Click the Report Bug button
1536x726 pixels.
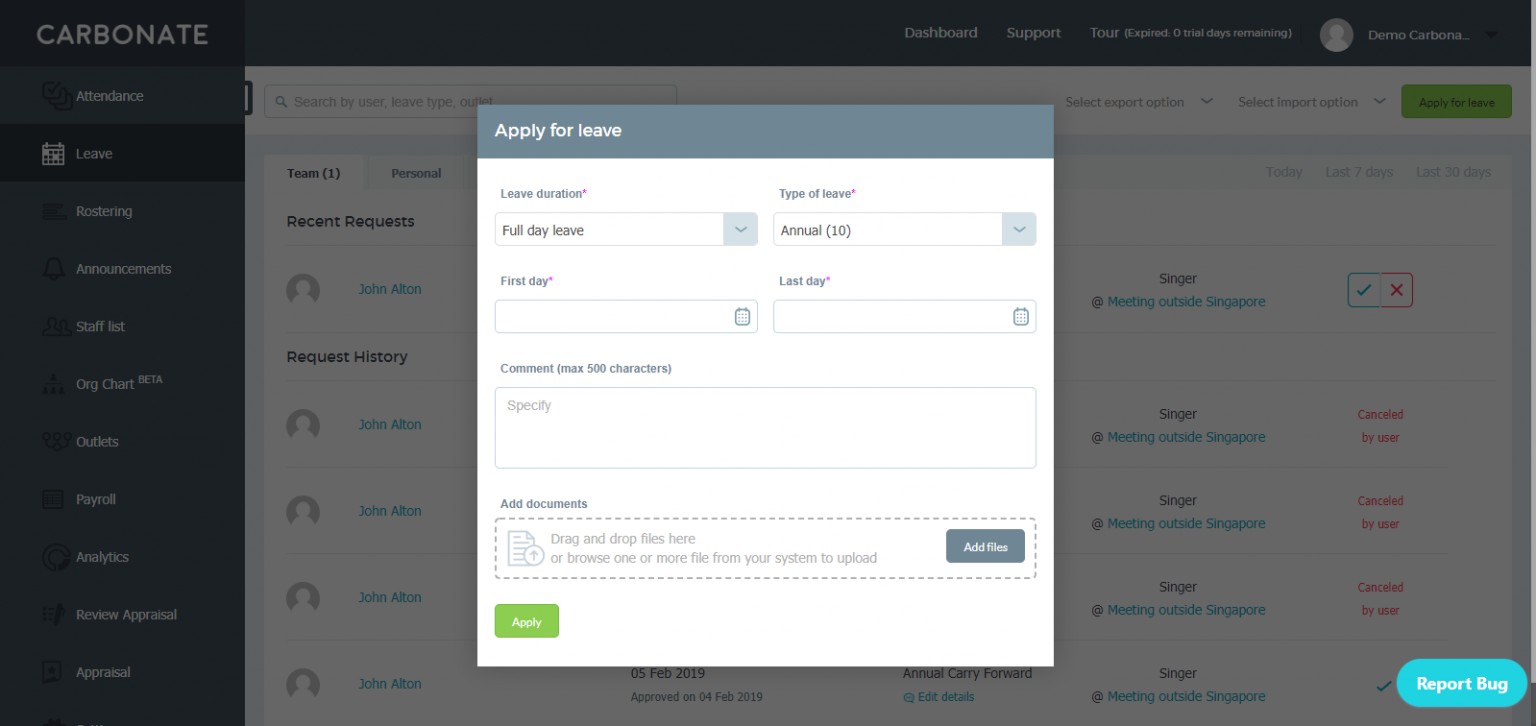[x=1460, y=684]
